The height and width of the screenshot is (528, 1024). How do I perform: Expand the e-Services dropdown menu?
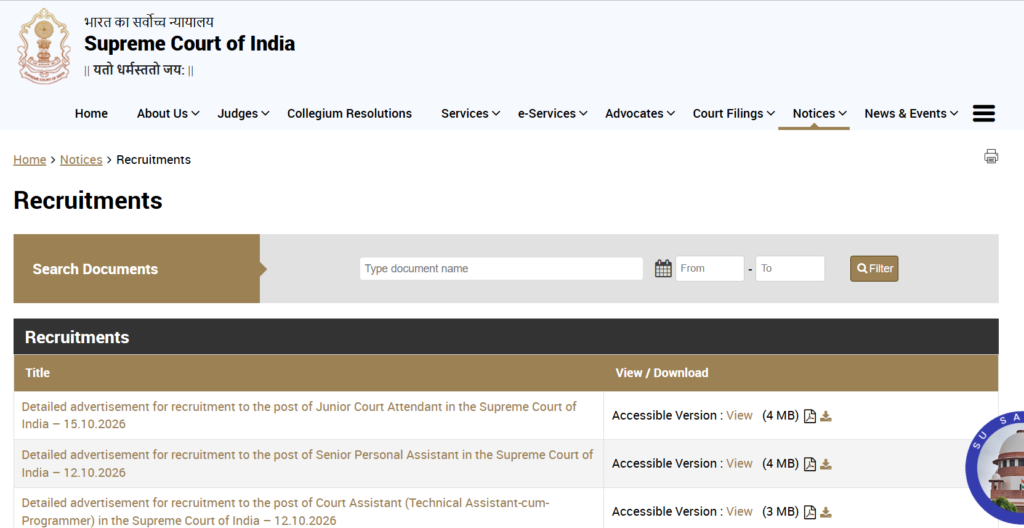point(552,113)
